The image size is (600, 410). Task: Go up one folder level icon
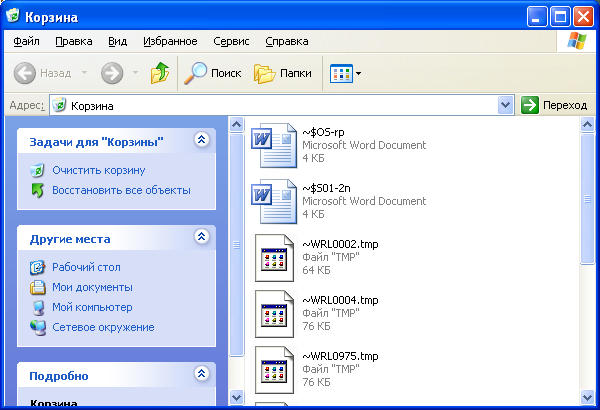pos(160,73)
